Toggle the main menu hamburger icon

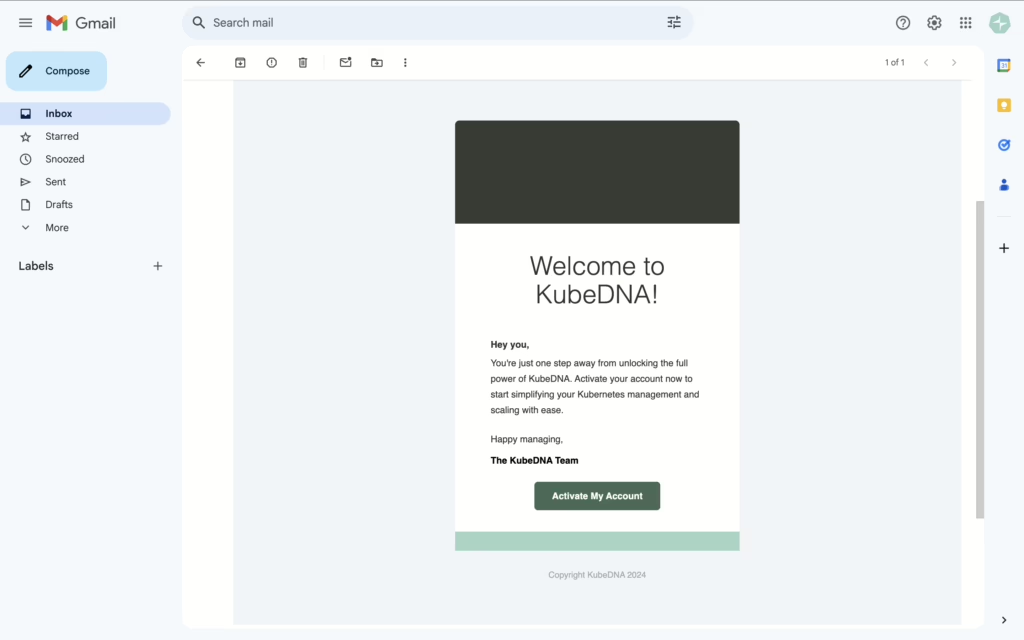[26, 23]
